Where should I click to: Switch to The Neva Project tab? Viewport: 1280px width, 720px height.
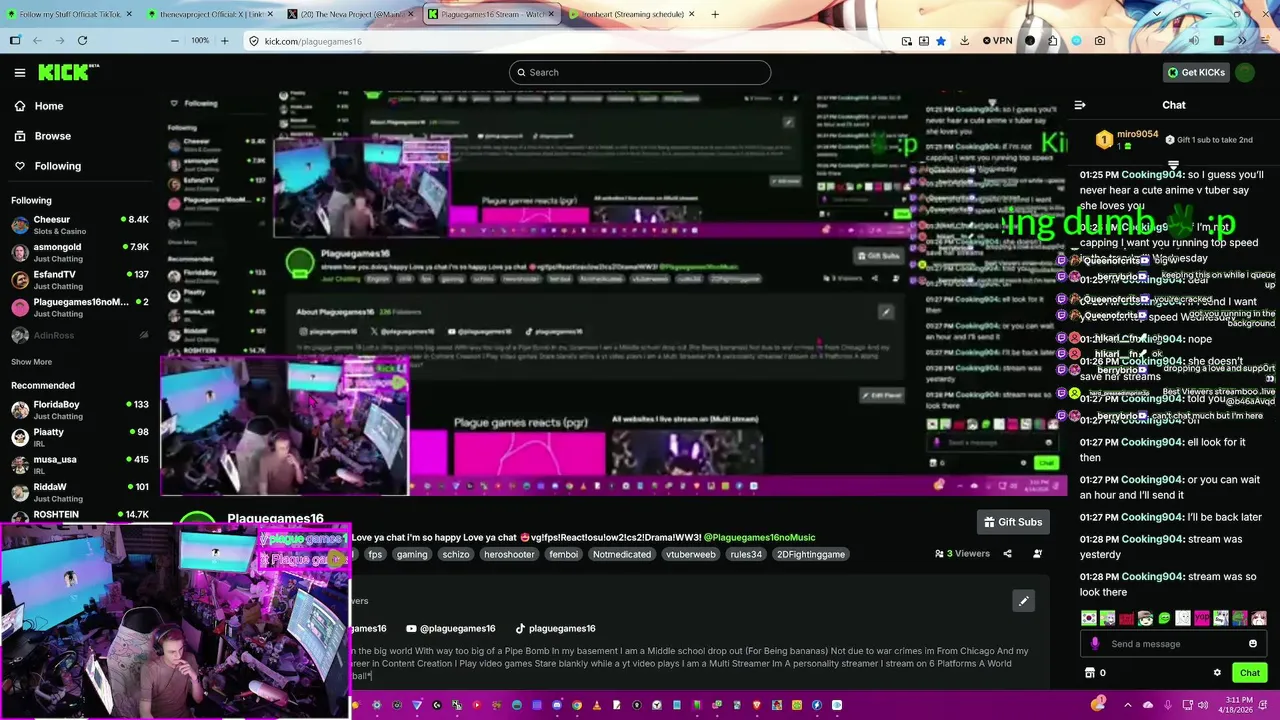[349, 14]
